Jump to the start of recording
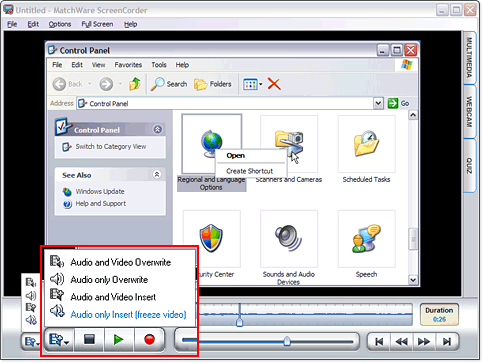 pos(379,342)
